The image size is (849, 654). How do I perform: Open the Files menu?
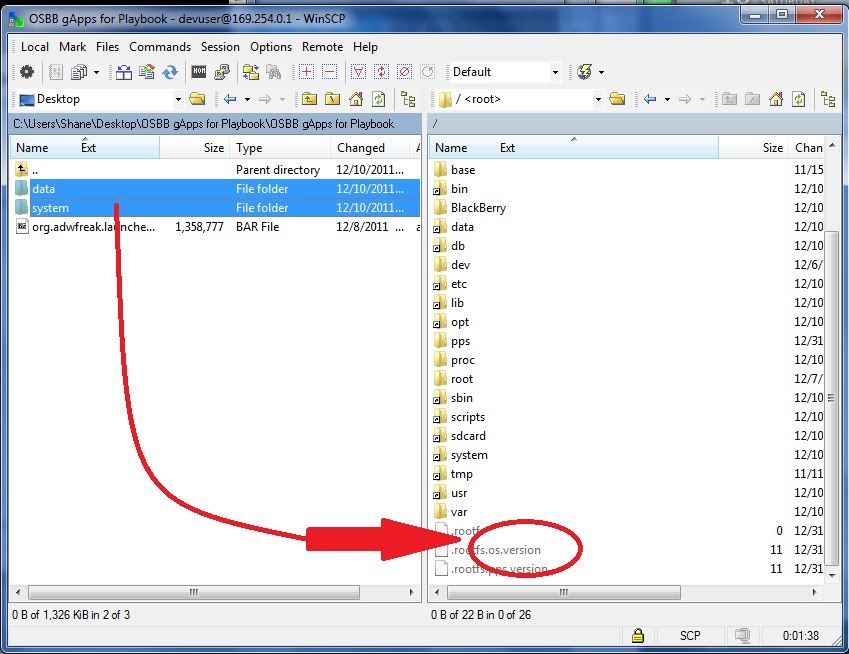point(107,47)
